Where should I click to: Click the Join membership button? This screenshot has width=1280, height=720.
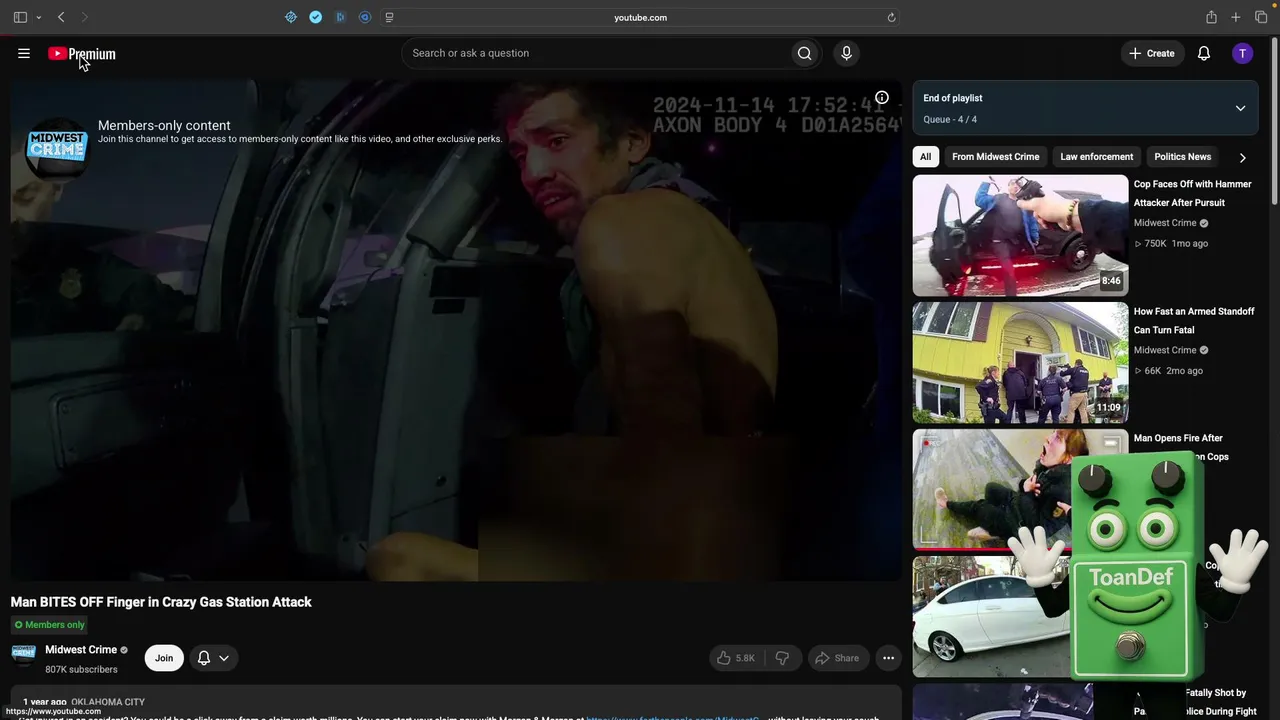tap(164, 658)
